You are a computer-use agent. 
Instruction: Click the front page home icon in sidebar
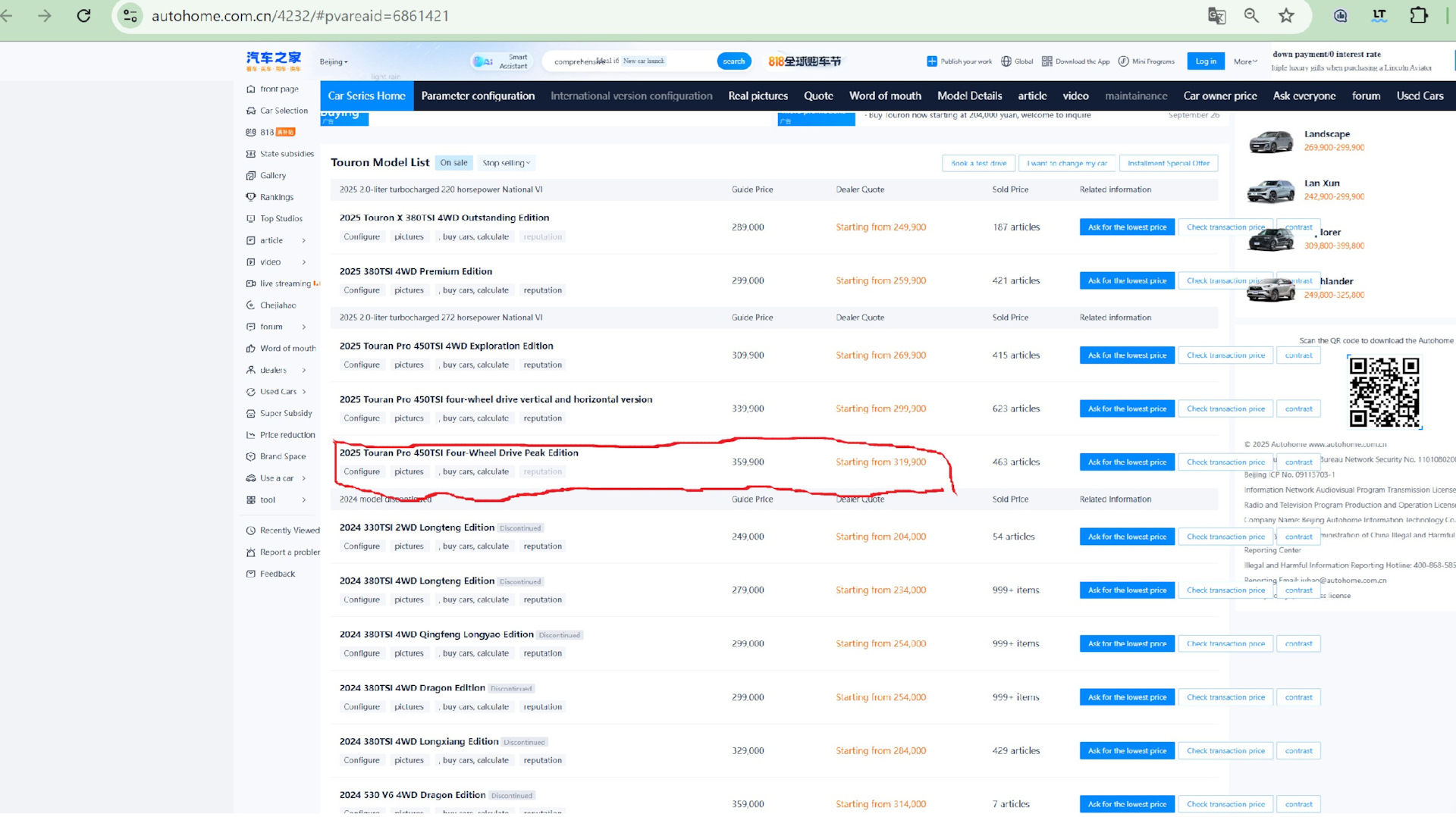click(251, 89)
